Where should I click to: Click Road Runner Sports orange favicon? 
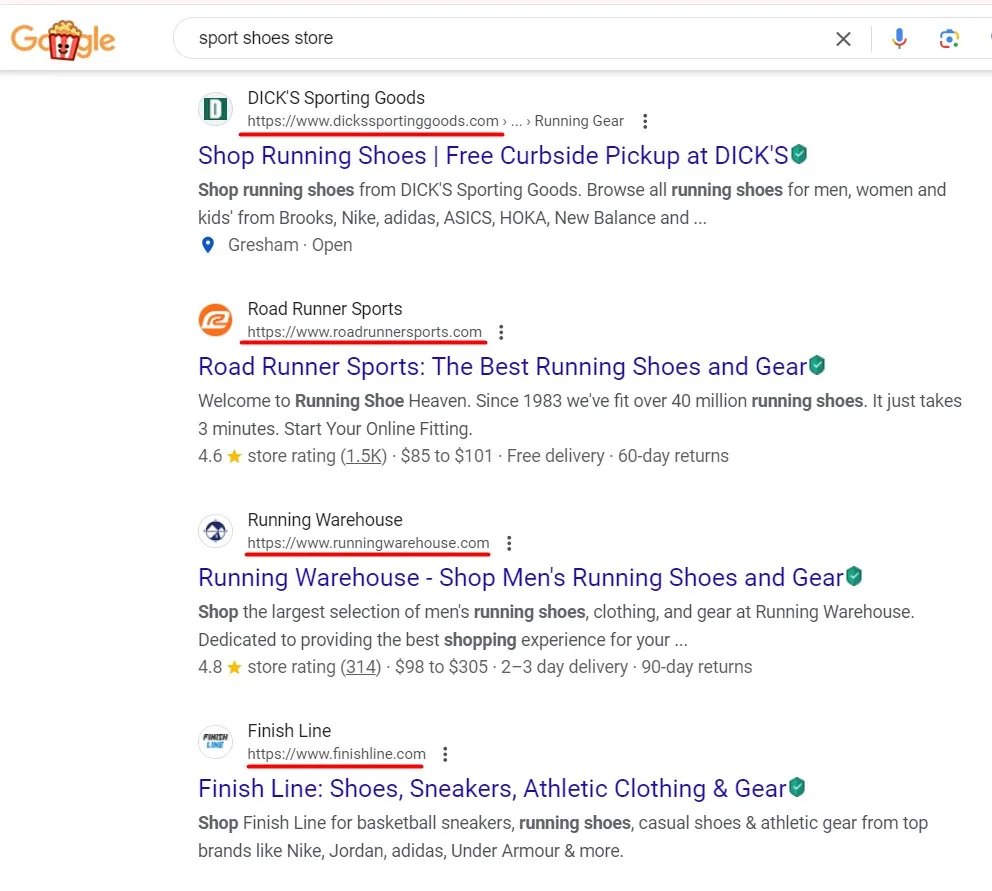(215, 320)
